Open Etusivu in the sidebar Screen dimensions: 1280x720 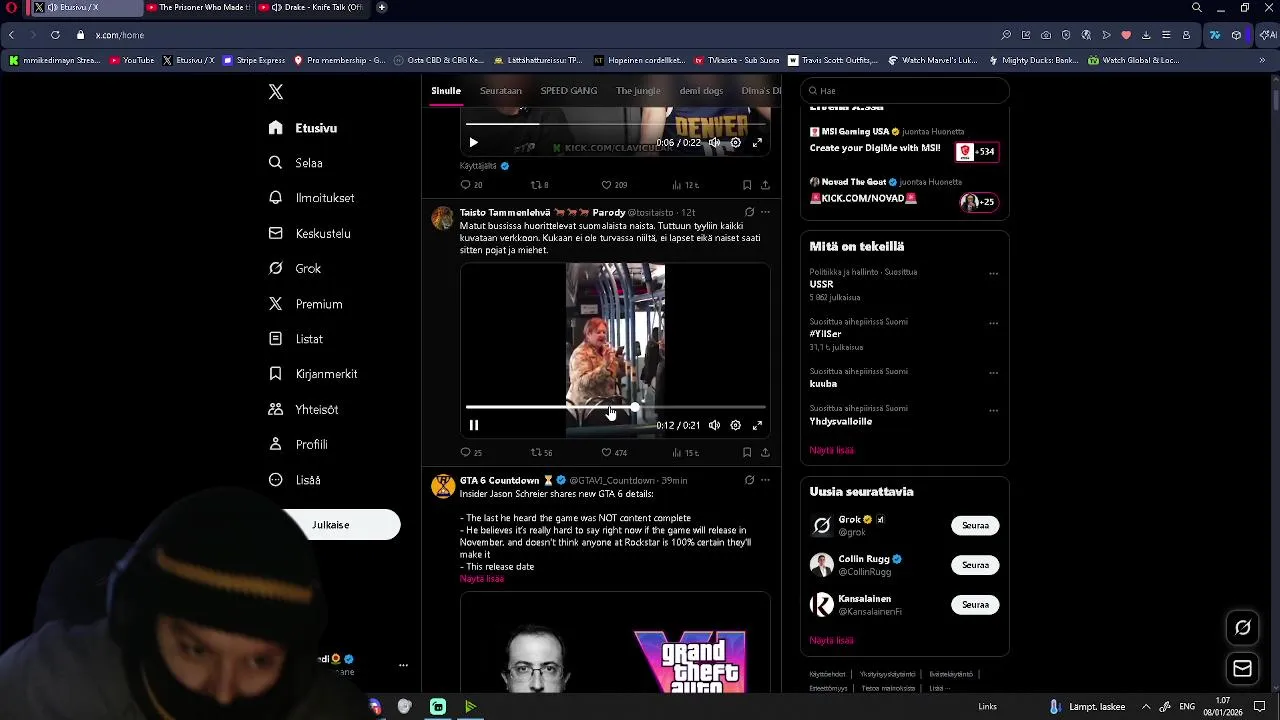(x=304, y=128)
